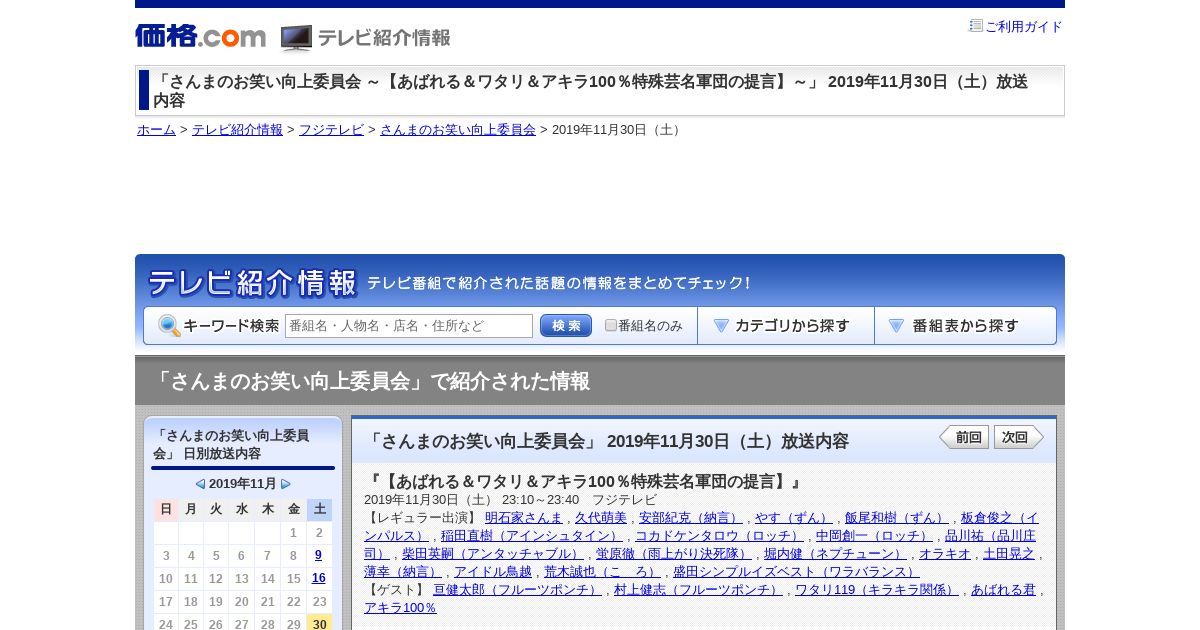Go to ホーム breadcrumb link
Screen dimensions: 1200x630
coord(156,130)
